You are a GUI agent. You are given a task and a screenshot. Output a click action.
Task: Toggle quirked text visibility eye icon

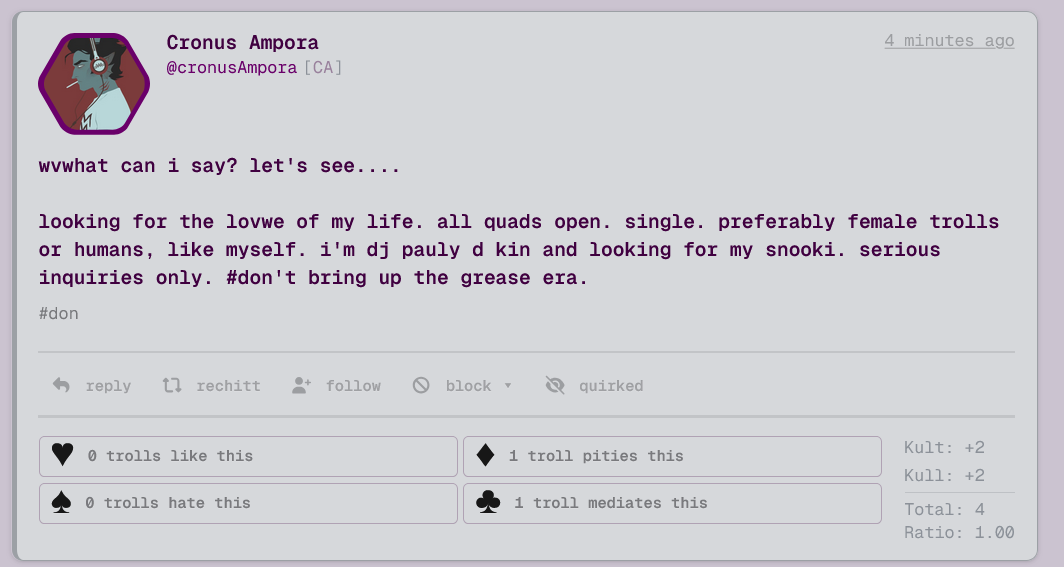pyautogui.click(x=555, y=385)
